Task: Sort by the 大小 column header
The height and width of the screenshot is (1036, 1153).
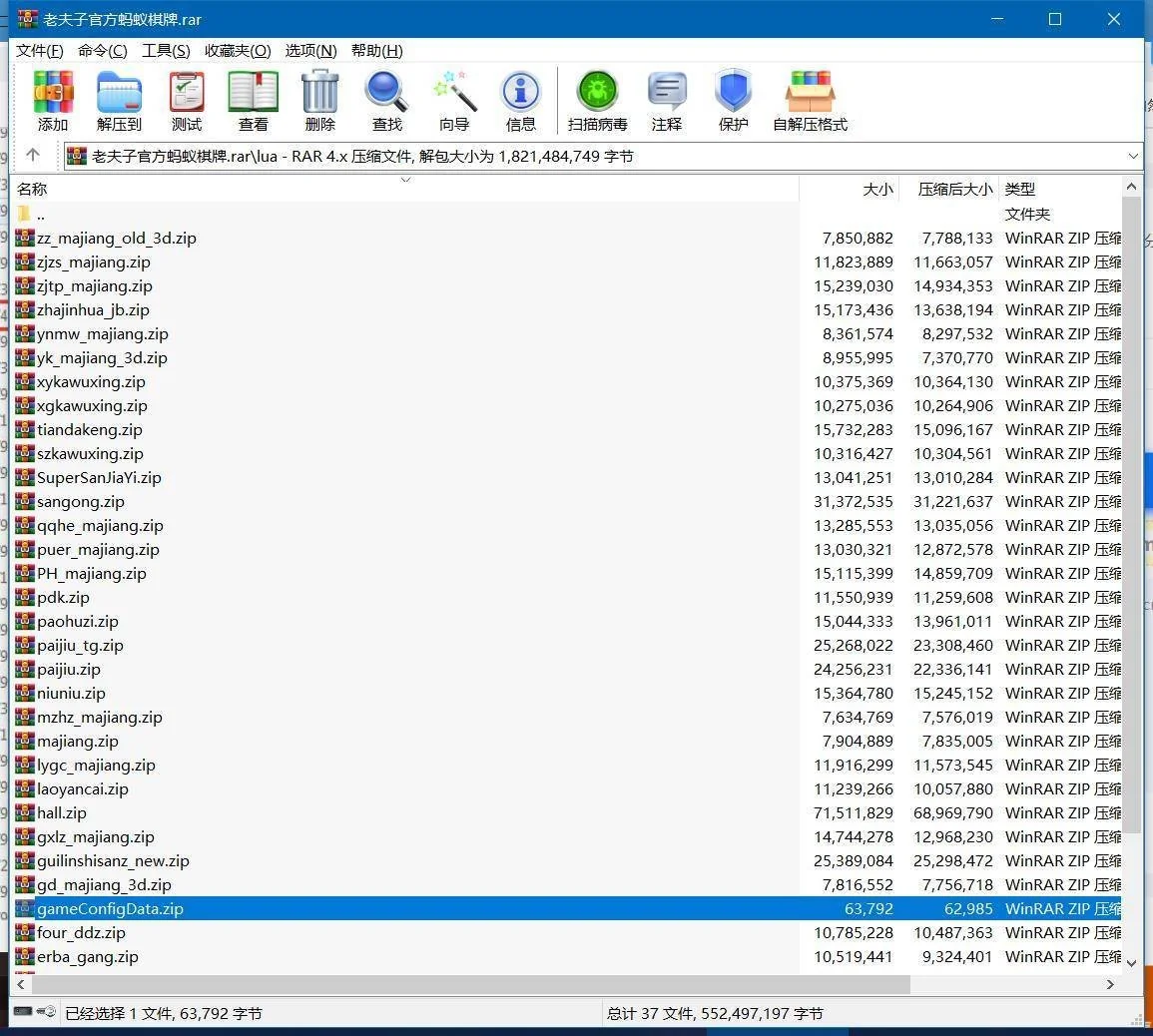Action: (877, 189)
